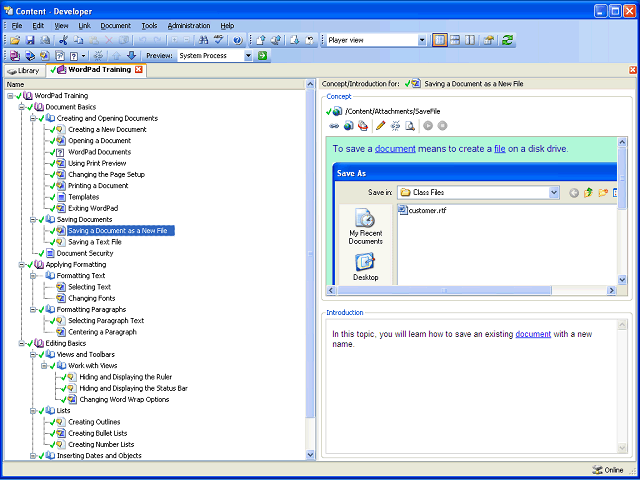
Task: Open the Player view dropdown
Action: pos(422,40)
